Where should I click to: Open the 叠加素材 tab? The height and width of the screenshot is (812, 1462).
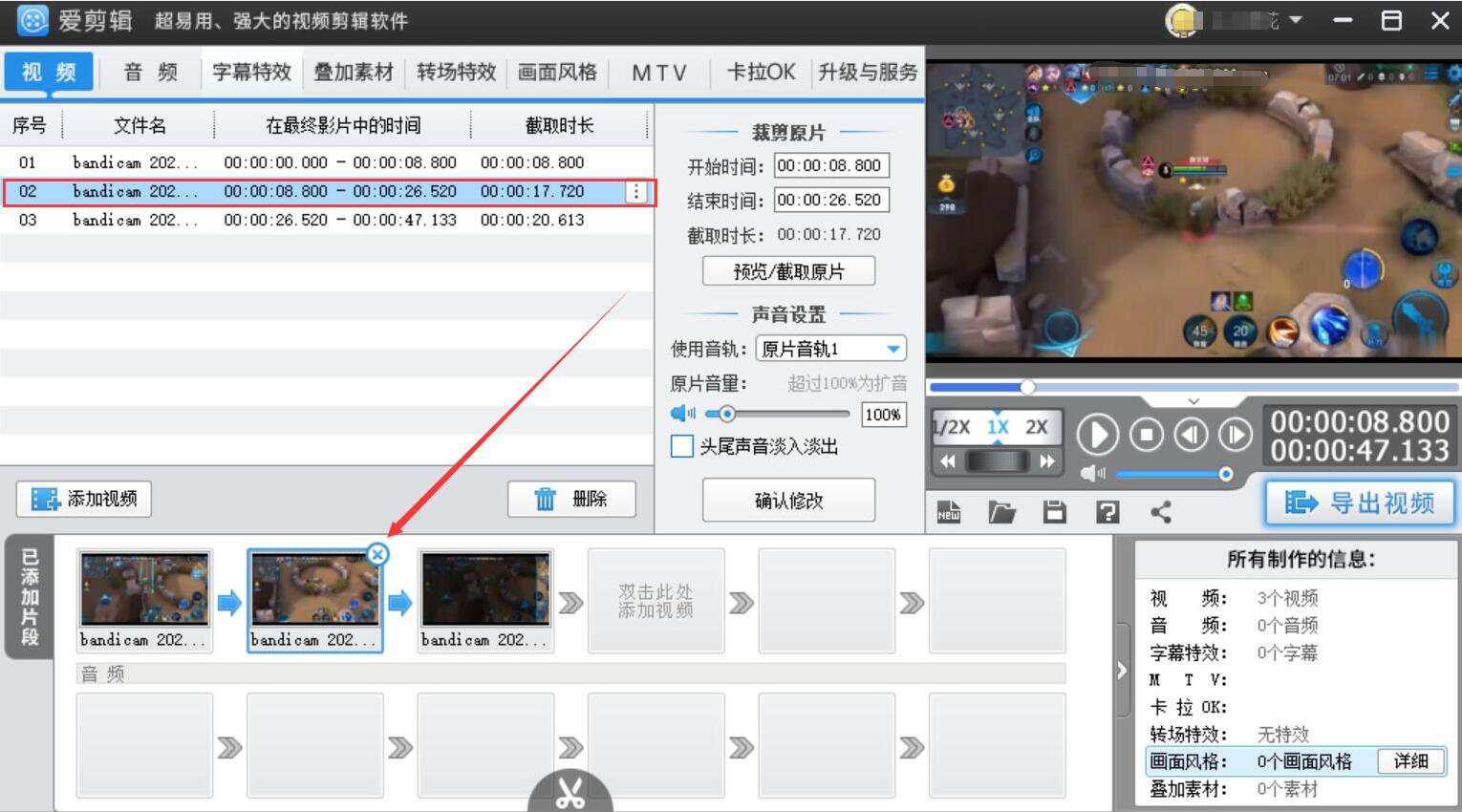pyautogui.click(x=354, y=73)
